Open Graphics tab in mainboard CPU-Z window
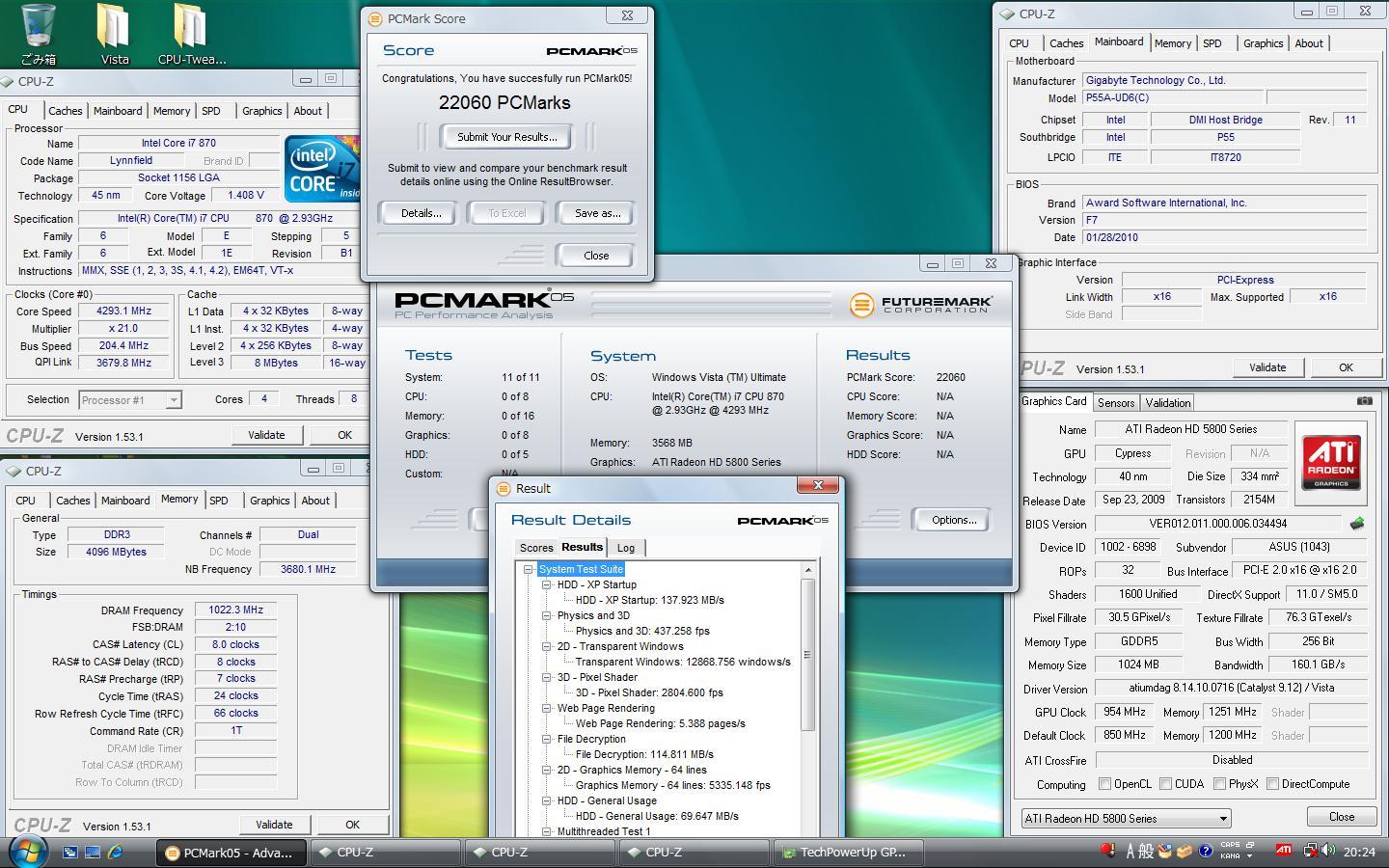 coord(1263,43)
